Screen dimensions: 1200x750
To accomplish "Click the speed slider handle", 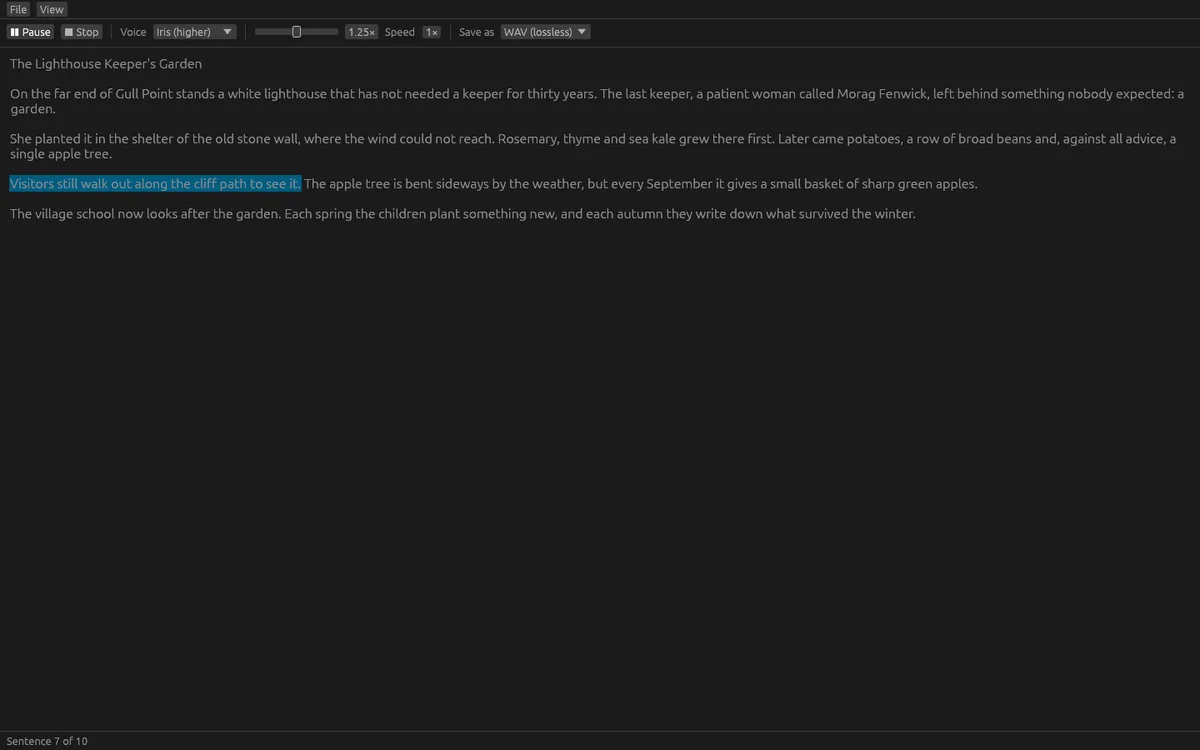I will pos(296,32).
